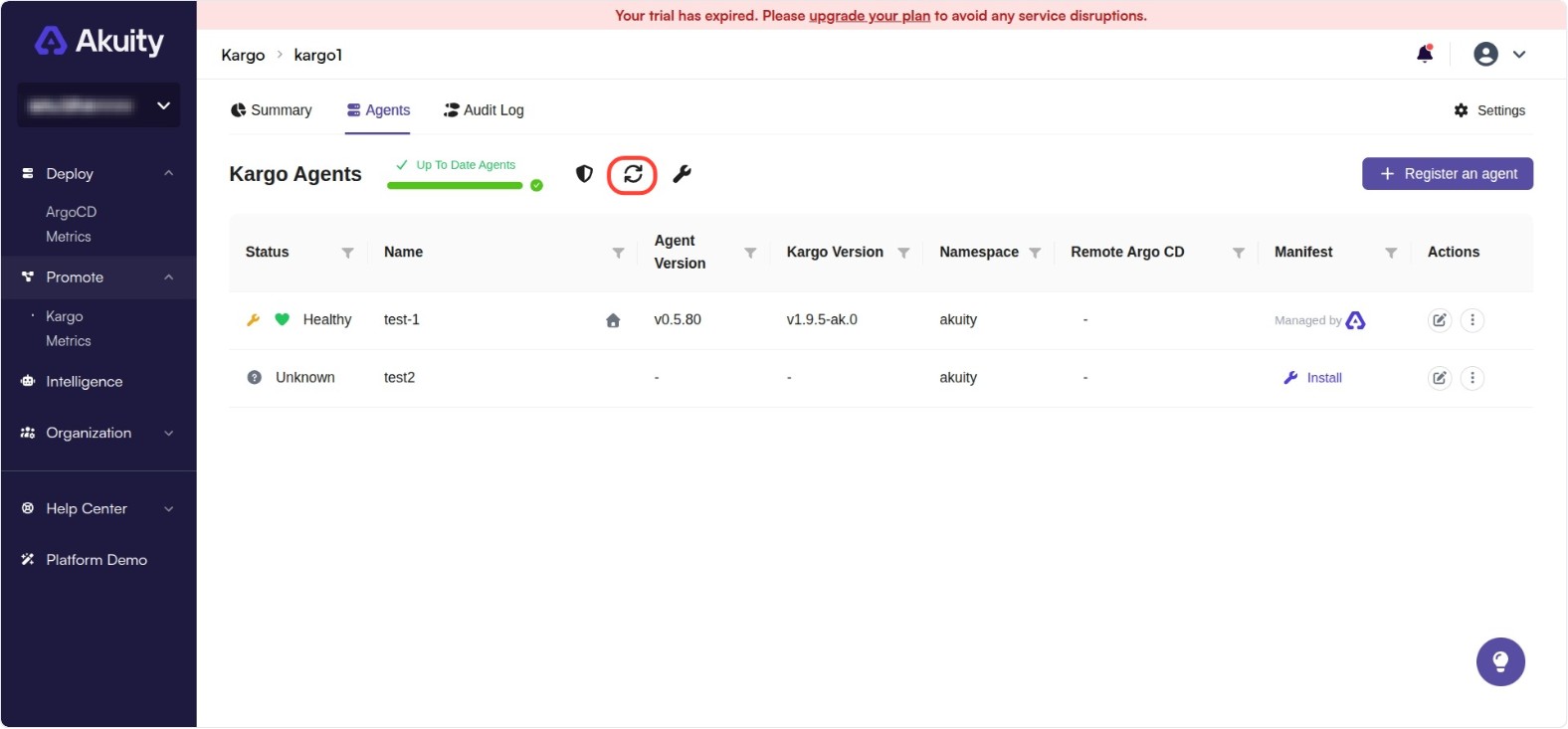The height and width of the screenshot is (729, 1568).
Task: Click the refresh agents icon
Action: pyautogui.click(x=633, y=175)
